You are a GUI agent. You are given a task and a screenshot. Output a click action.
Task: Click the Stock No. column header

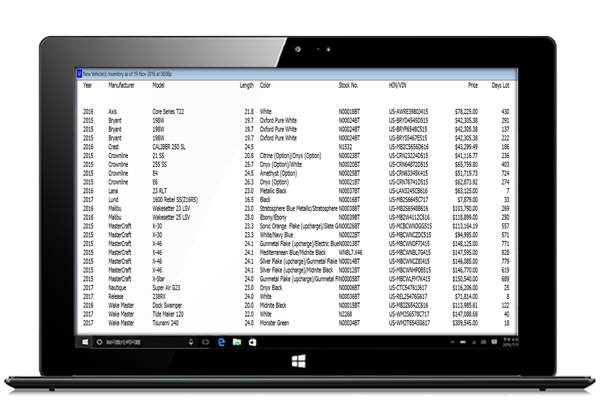coord(348,85)
